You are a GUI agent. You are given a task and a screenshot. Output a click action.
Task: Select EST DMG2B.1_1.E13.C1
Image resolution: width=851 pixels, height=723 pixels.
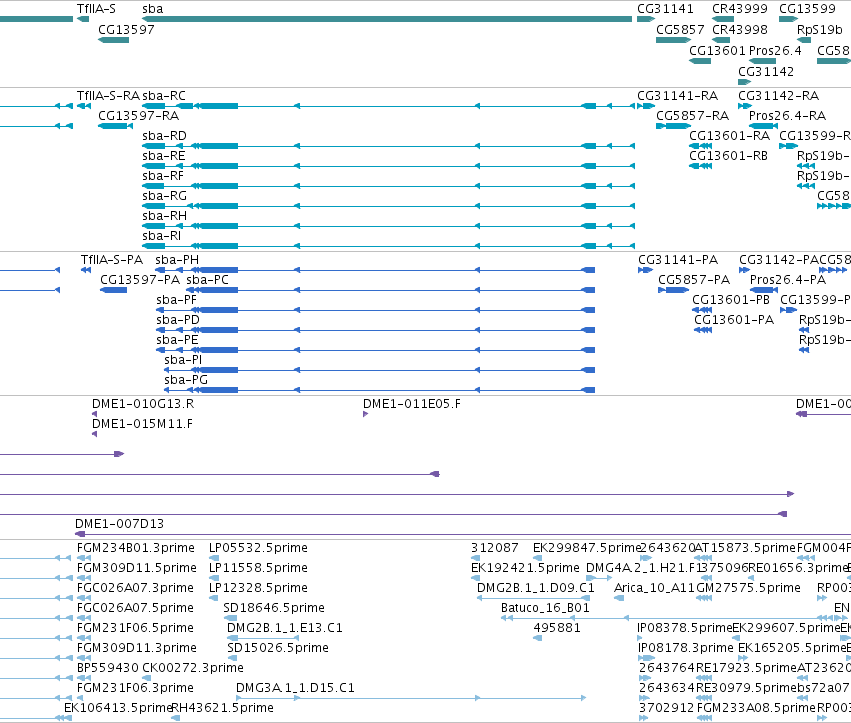coord(285,627)
